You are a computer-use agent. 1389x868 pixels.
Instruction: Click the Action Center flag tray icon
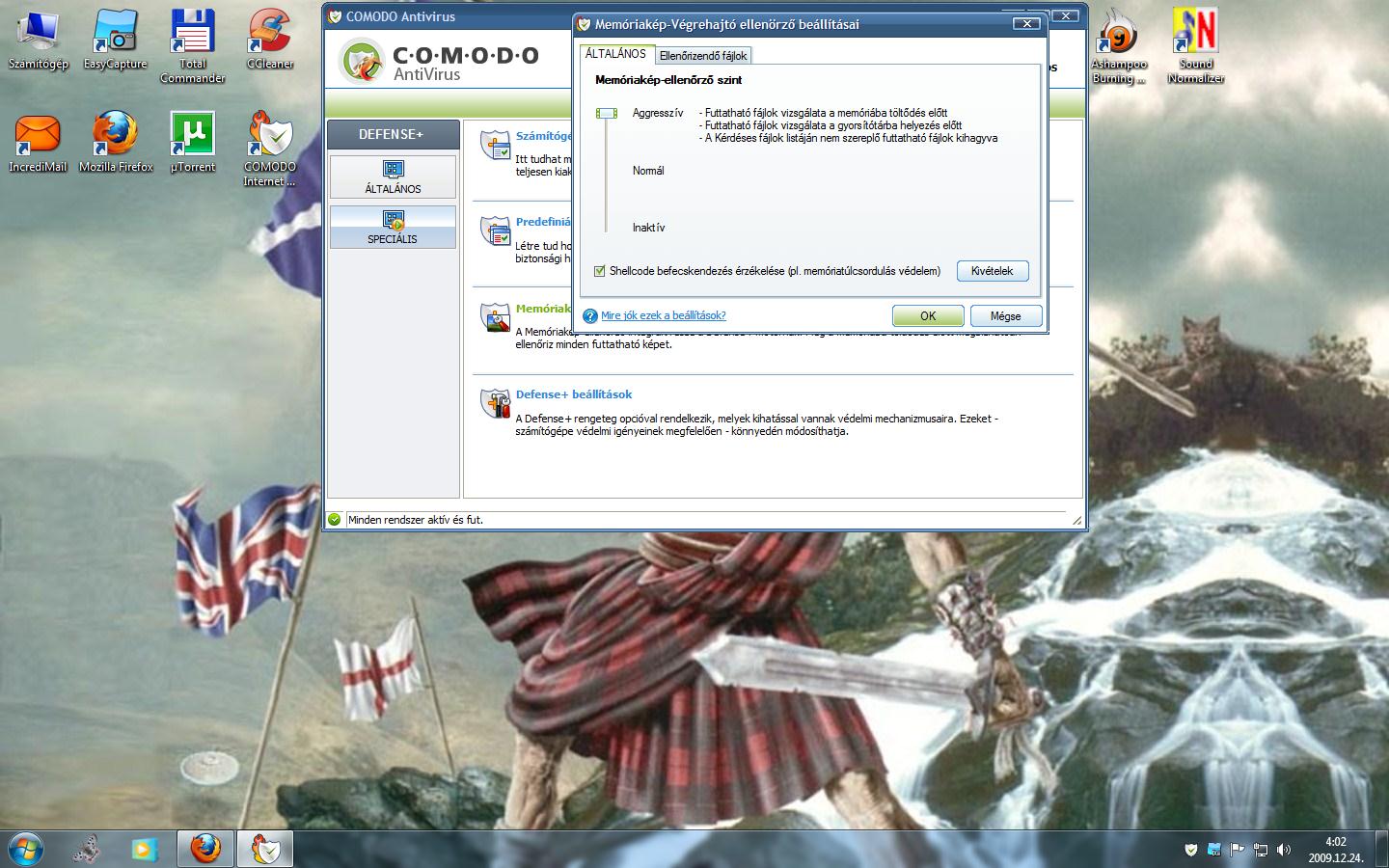[1238, 850]
